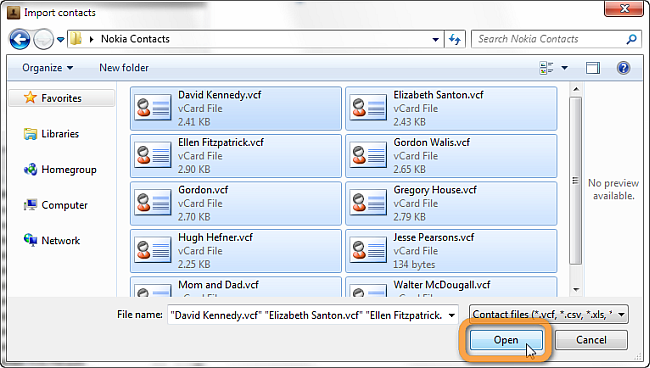Click the vertical scrollbar thumb in file list
650x368 pixels.
coord(576,181)
